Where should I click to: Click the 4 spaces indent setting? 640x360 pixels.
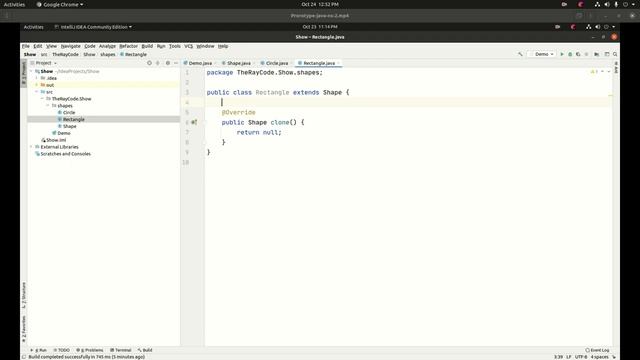click(600, 357)
